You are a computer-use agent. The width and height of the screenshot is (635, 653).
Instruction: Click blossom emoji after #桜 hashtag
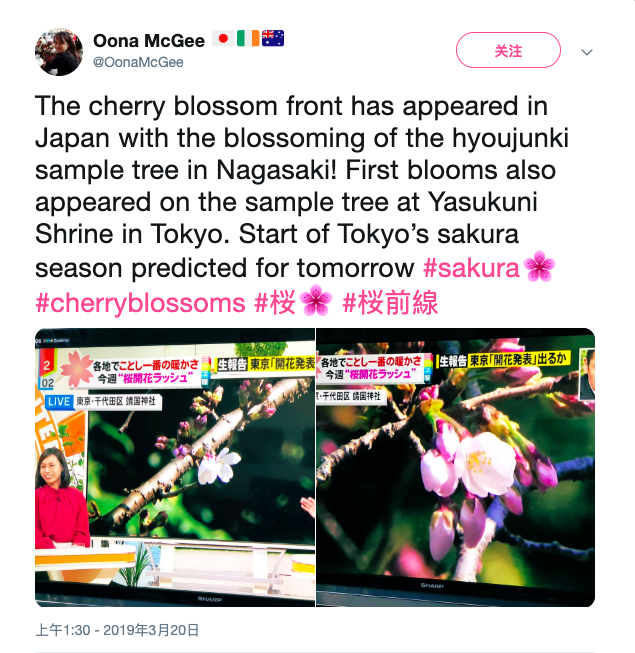point(316,300)
